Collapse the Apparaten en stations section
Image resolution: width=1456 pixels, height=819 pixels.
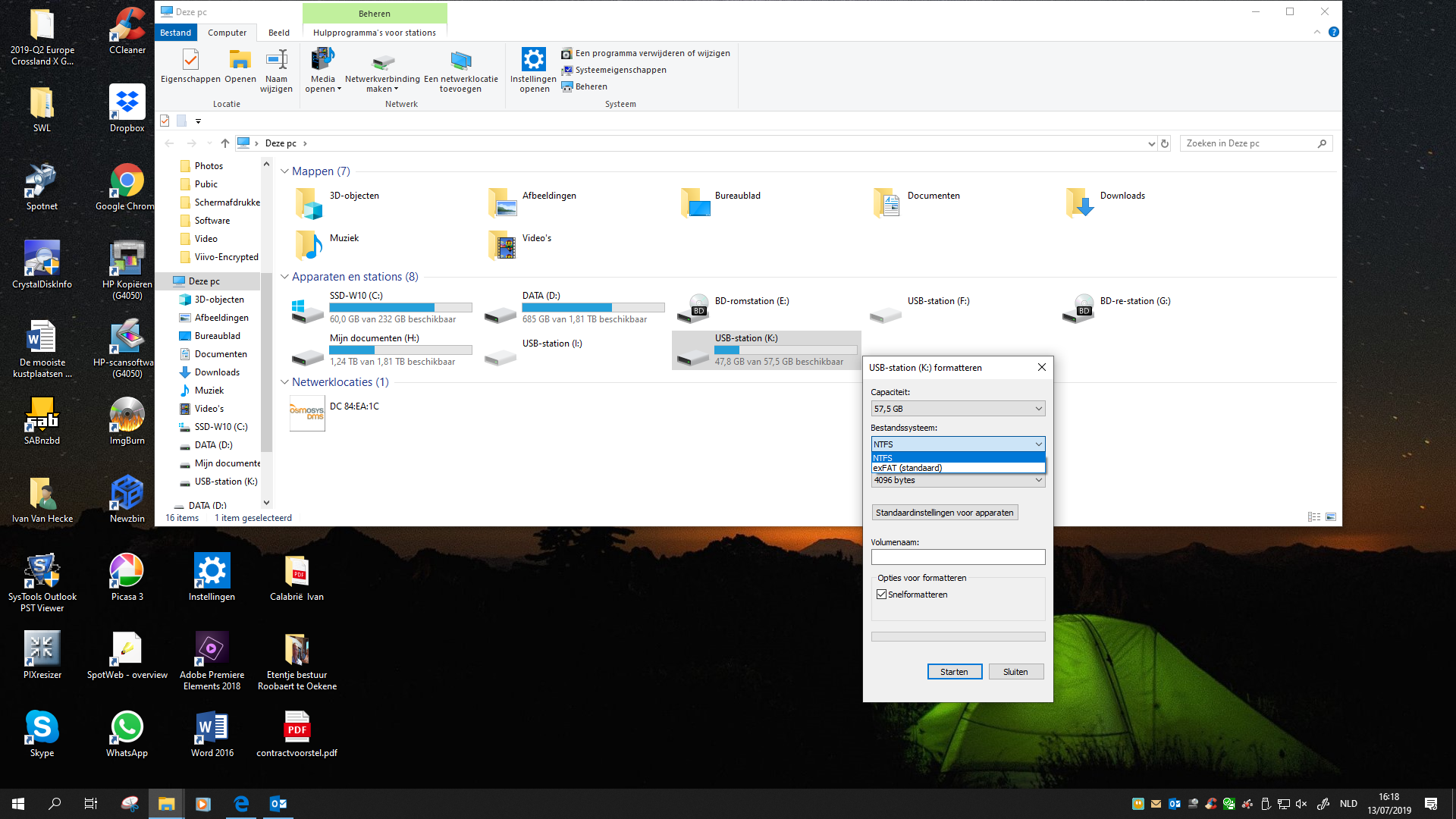click(x=284, y=277)
